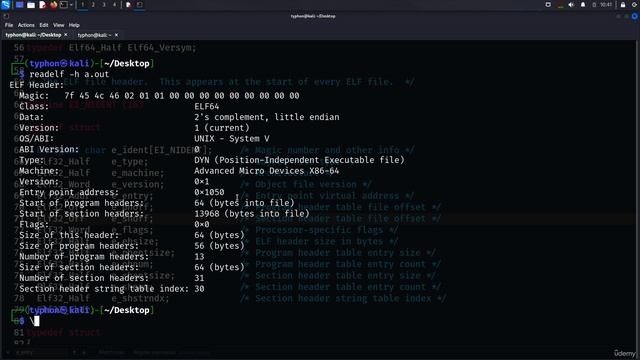Launch terminal emulator from panel
The image size is (640, 360).
pos(64,4)
